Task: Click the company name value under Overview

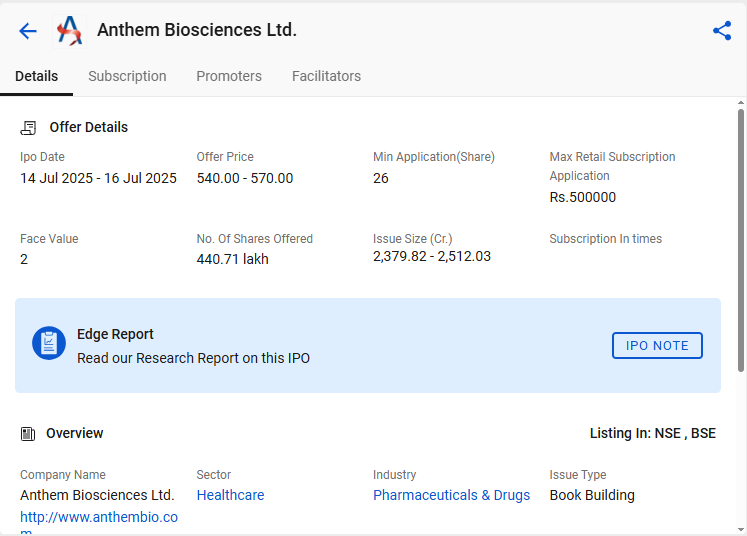Action: click(x=97, y=495)
